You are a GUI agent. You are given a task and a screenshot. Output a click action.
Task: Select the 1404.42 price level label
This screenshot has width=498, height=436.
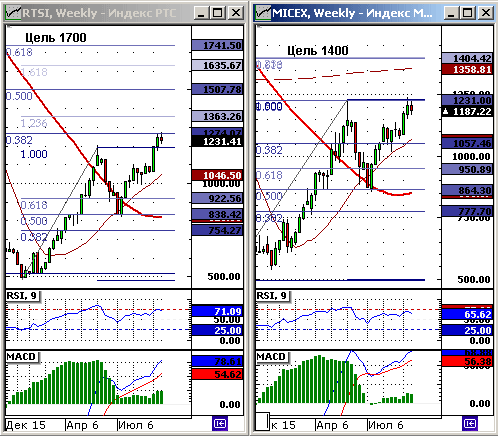[x=467, y=58]
